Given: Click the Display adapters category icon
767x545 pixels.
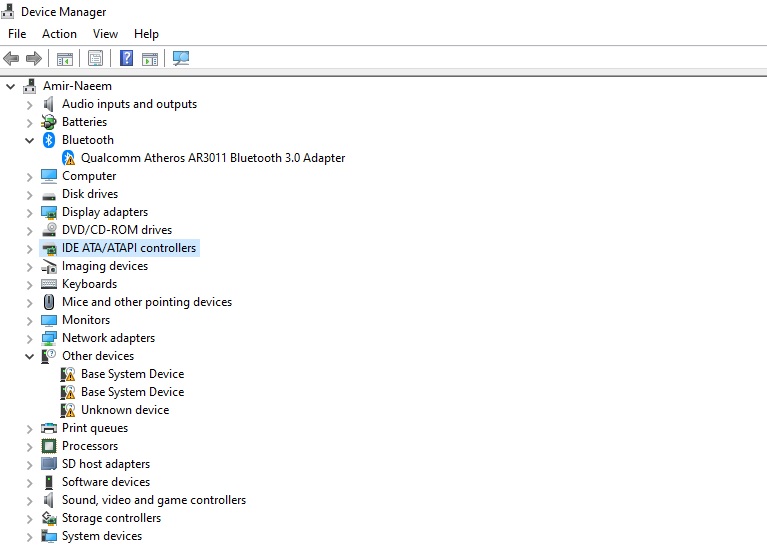Looking at the screenshot, I should [49, 212].
